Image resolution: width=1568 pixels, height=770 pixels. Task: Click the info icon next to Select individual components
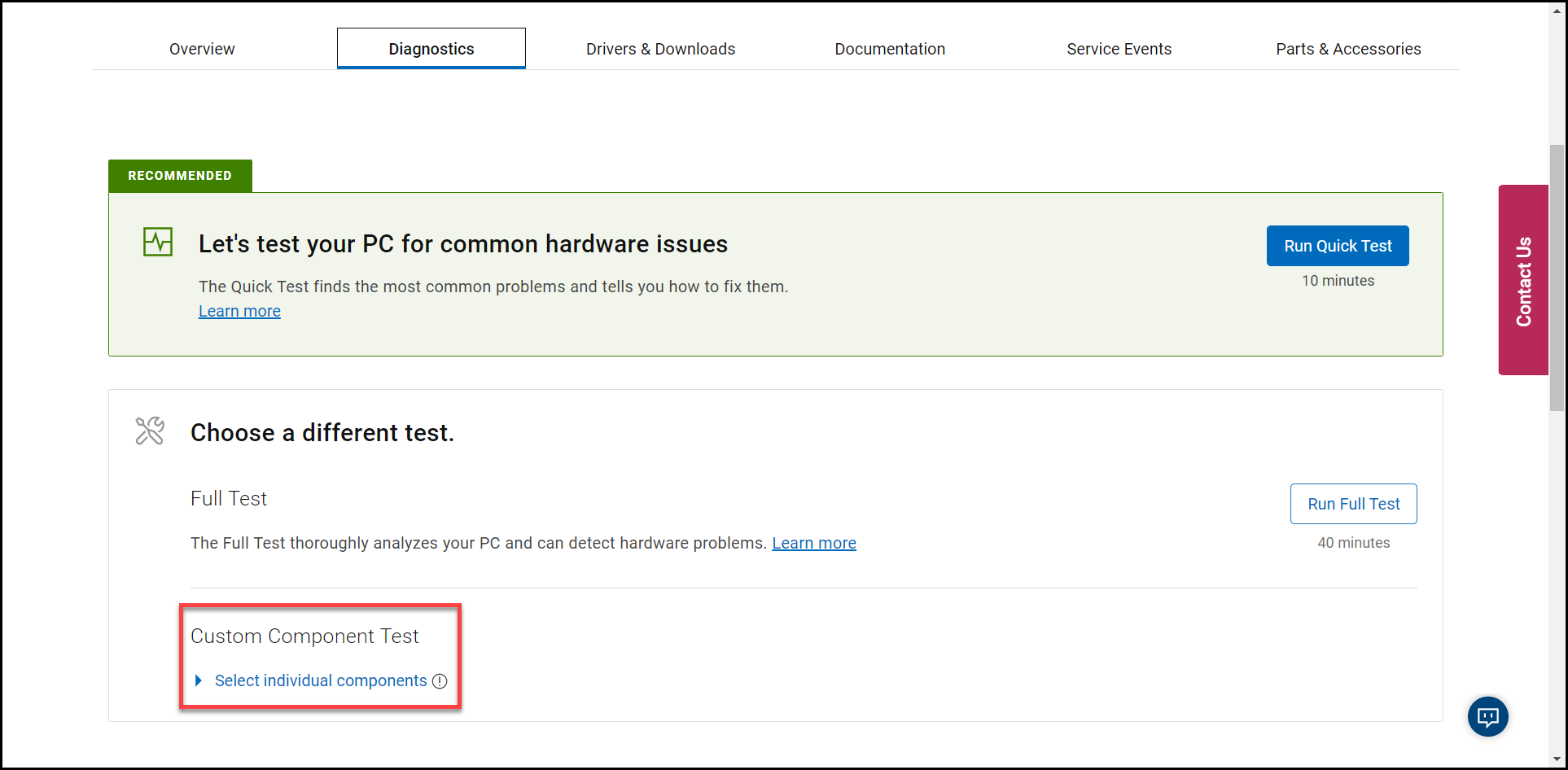point(440,681)
